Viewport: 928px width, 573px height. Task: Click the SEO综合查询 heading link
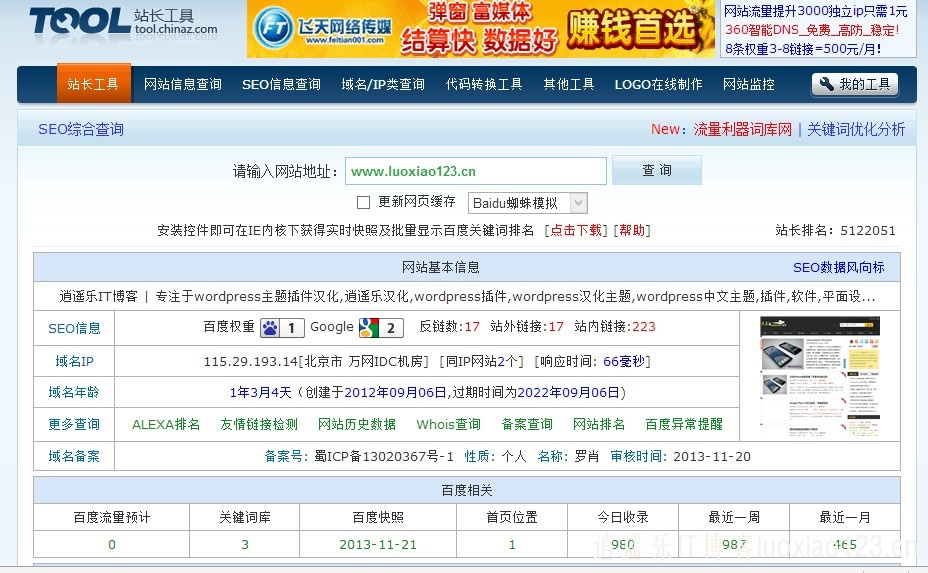point(81,129)
